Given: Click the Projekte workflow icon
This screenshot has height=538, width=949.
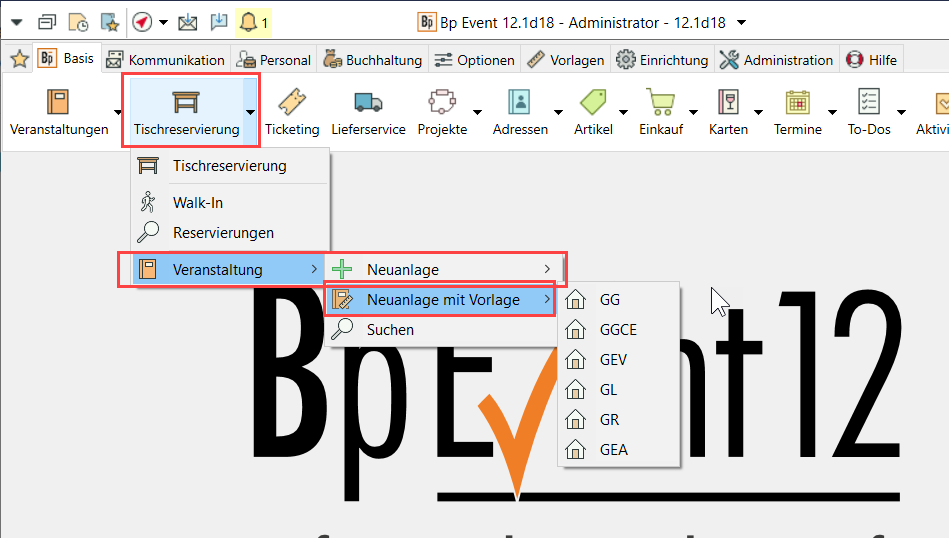Looking at the screenshot, I should click(x=442, y=103).
